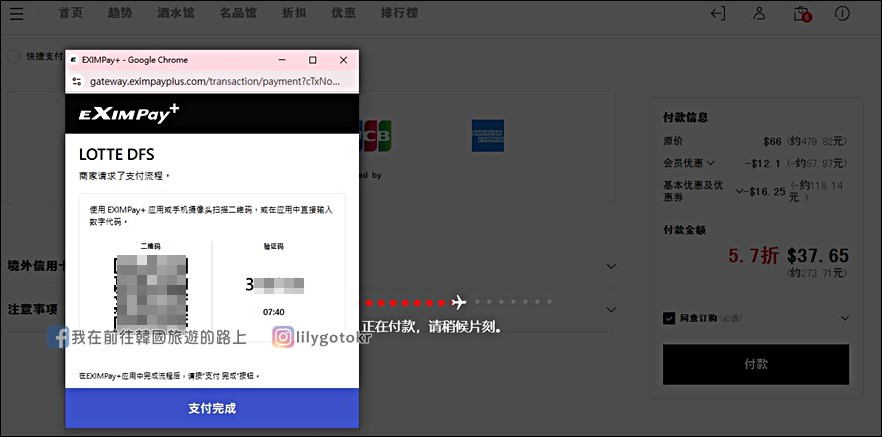
Task: Open the user account profile icon
Action: 759,13
